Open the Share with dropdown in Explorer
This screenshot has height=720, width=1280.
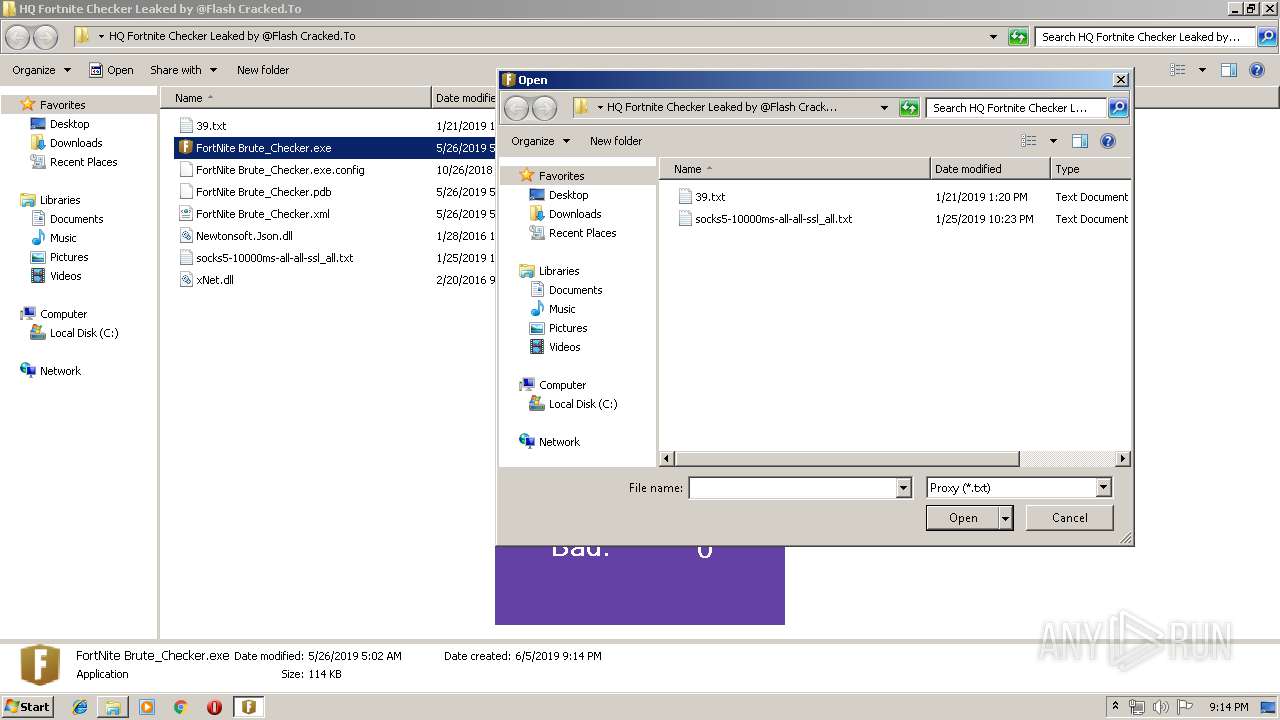pos(183,70)
